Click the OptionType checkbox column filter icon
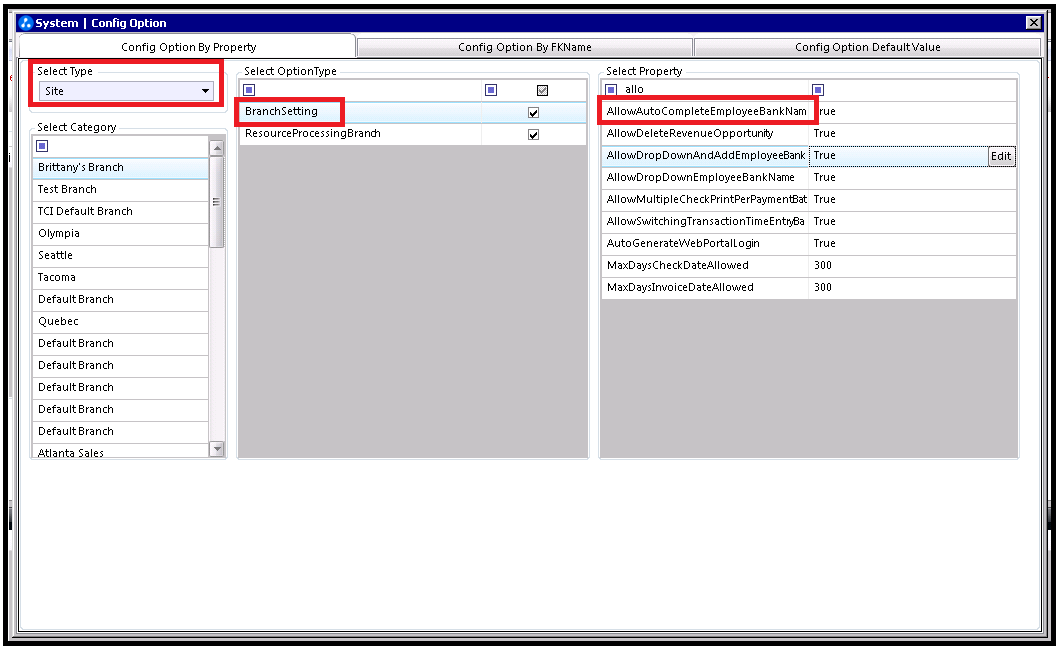The width and height of the screenshot is (1058, 649). click(x=491, y=90)
